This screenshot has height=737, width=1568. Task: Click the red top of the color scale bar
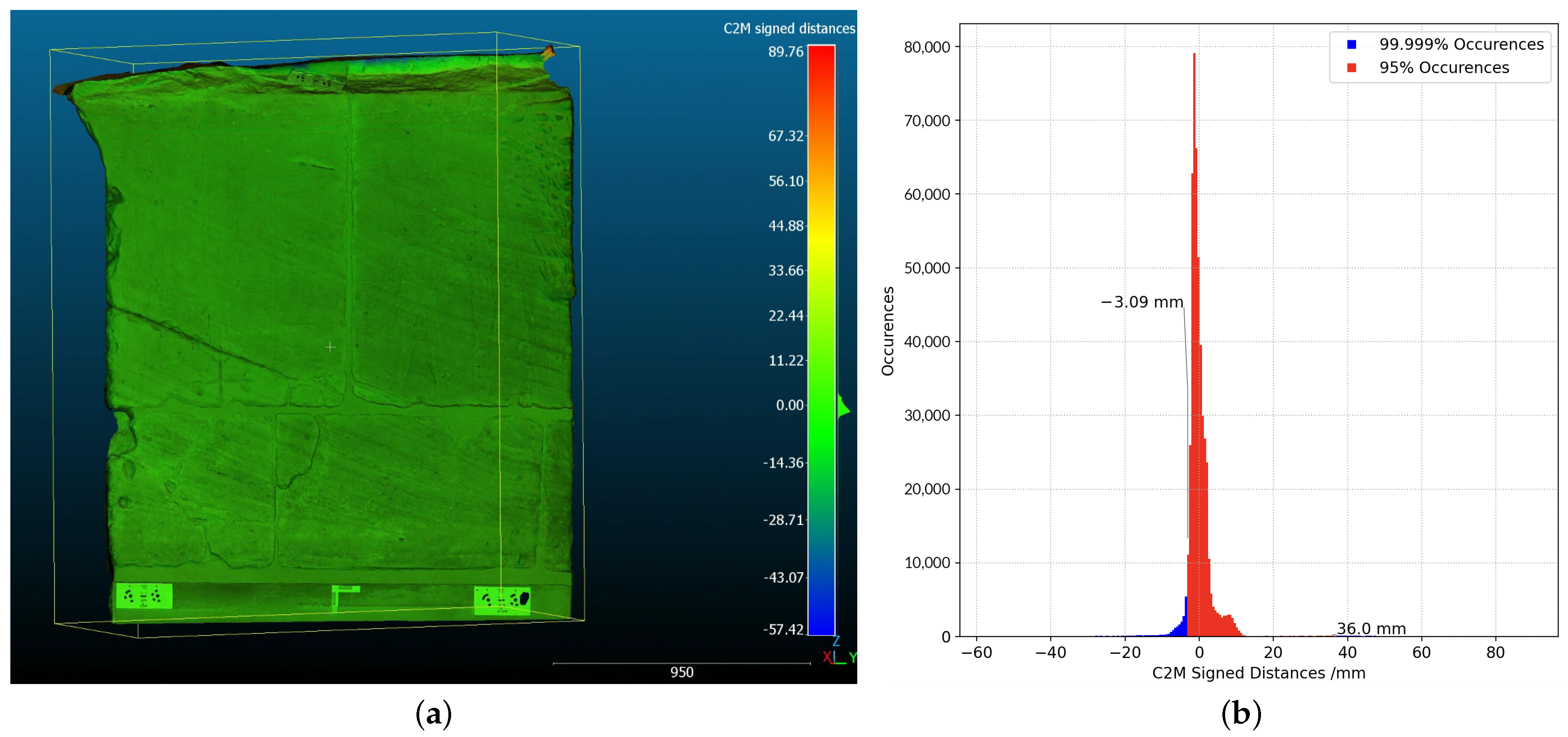tap(821, 58)
